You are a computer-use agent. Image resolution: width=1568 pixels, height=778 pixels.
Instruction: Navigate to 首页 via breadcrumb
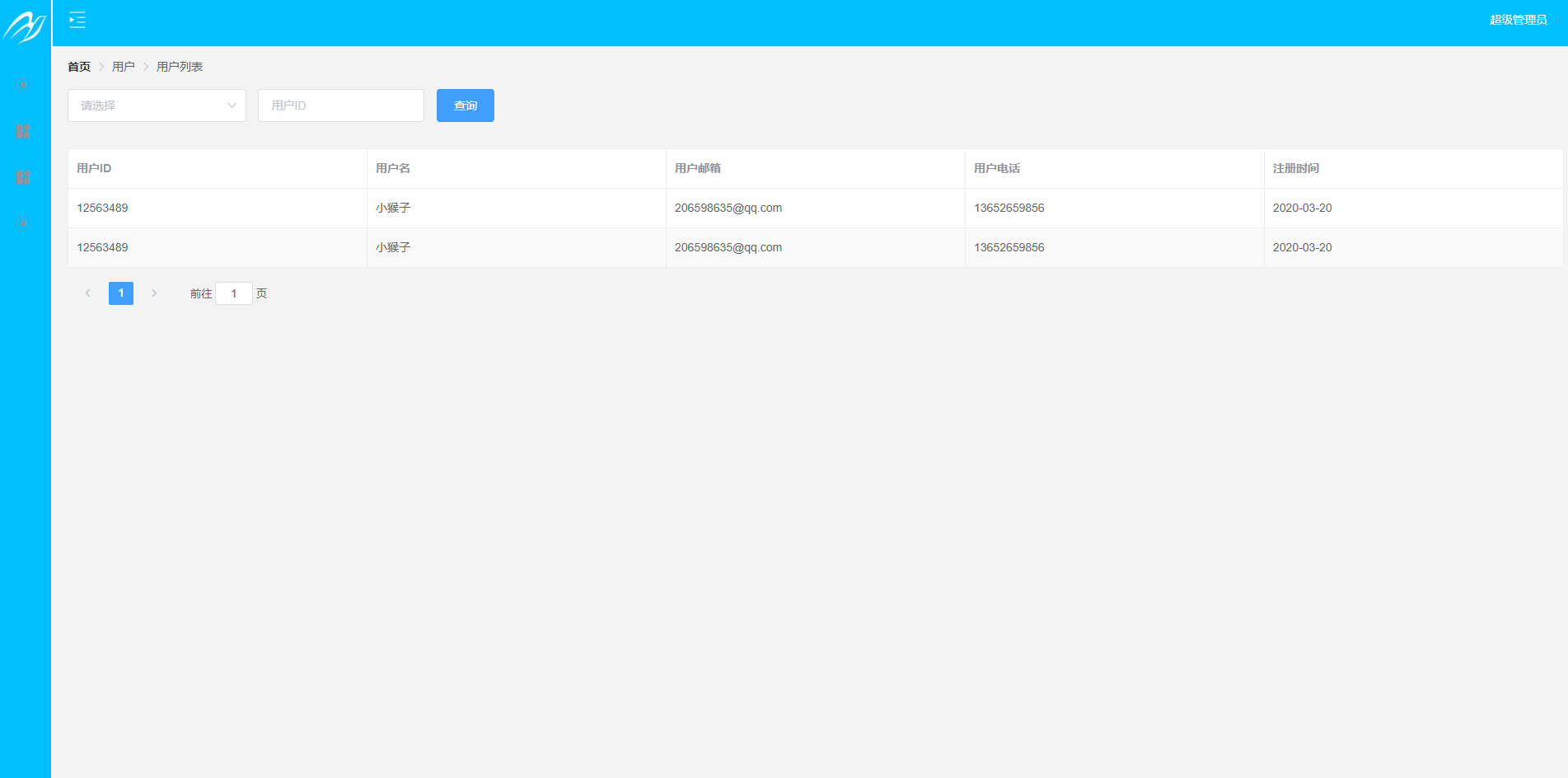point(79,66)
